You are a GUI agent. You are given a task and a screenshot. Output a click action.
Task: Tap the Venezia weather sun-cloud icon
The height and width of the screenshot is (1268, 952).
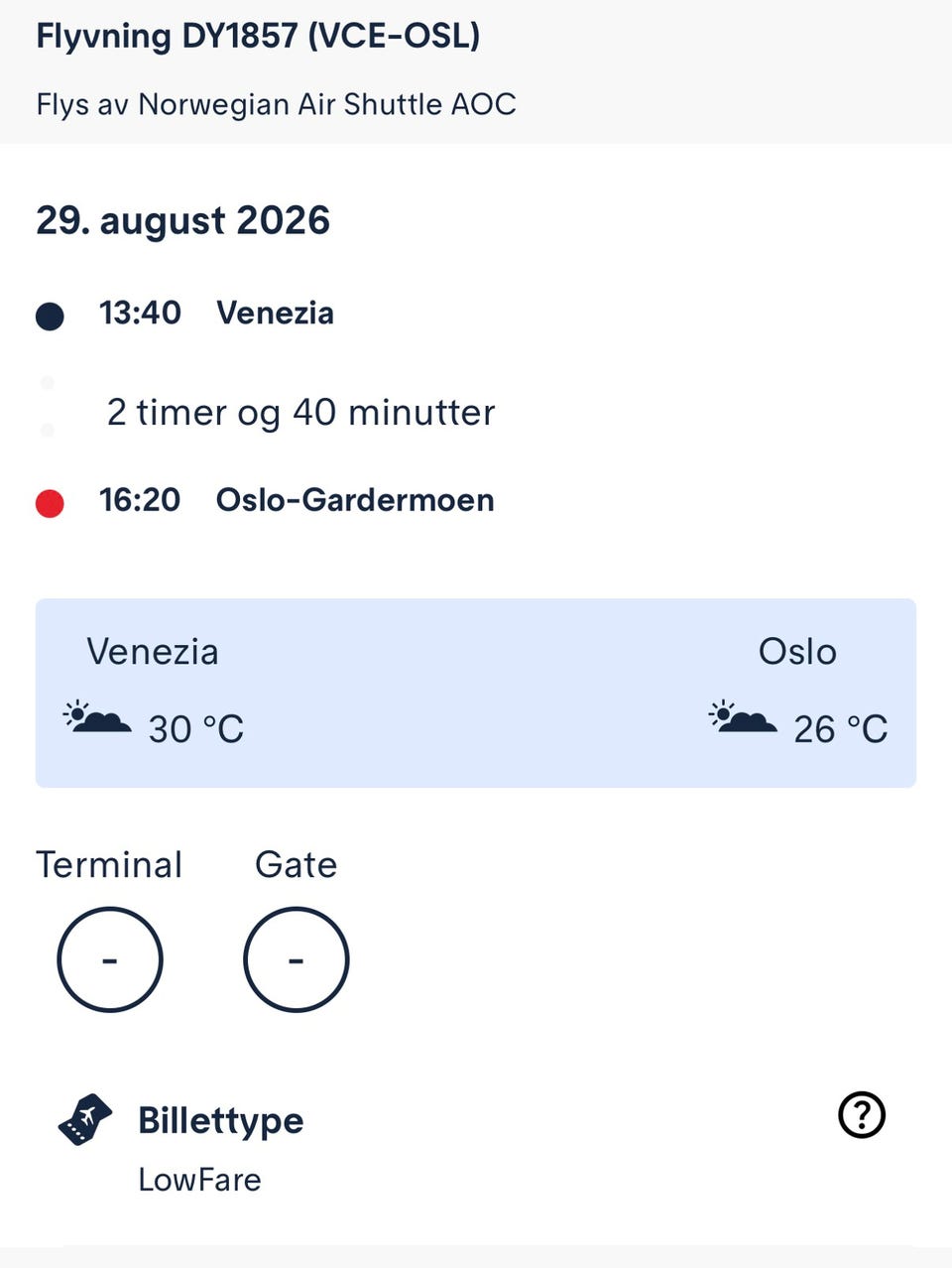96,716
